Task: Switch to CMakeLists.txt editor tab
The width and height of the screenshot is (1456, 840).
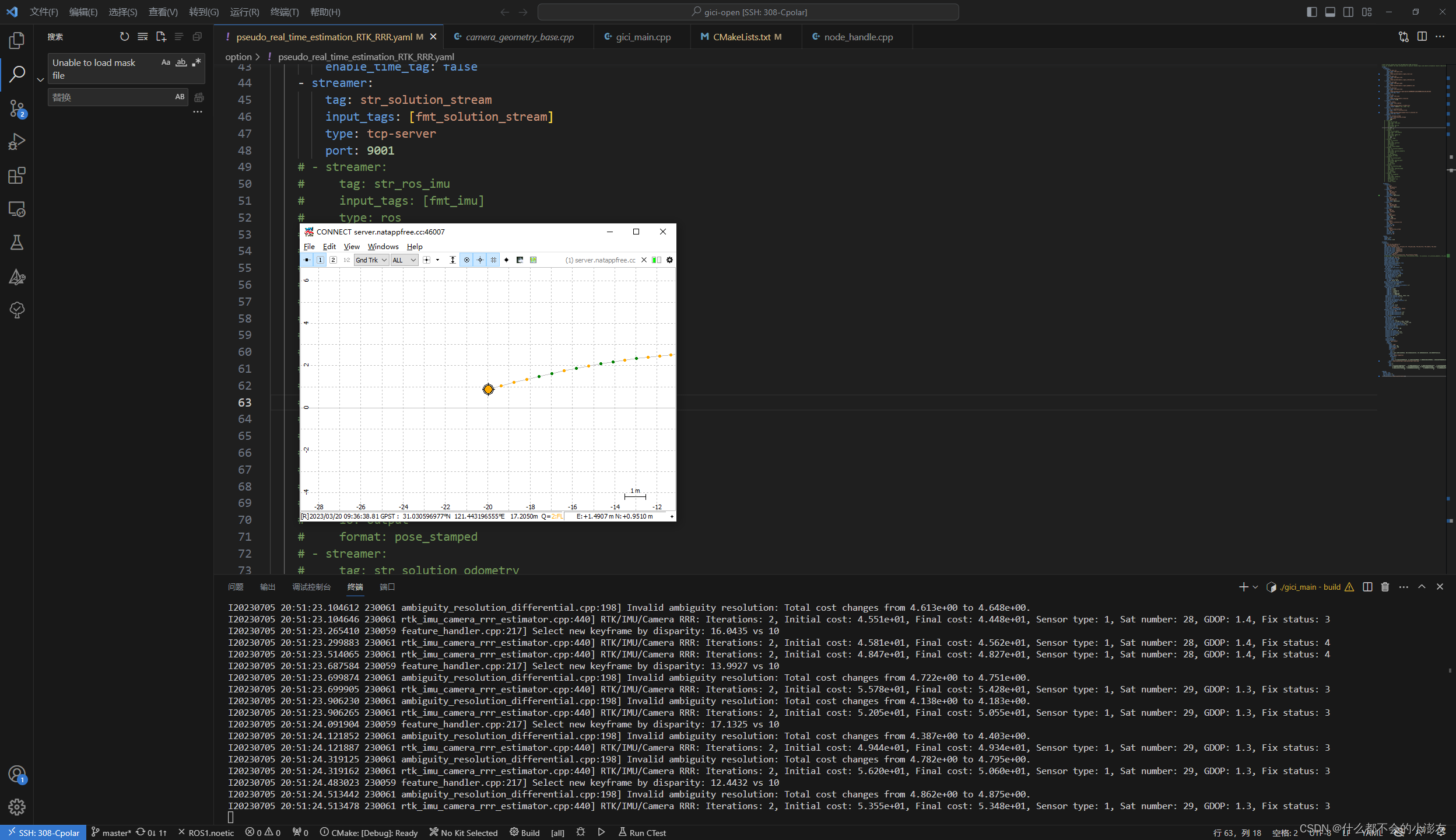Action: pos(741,37)
